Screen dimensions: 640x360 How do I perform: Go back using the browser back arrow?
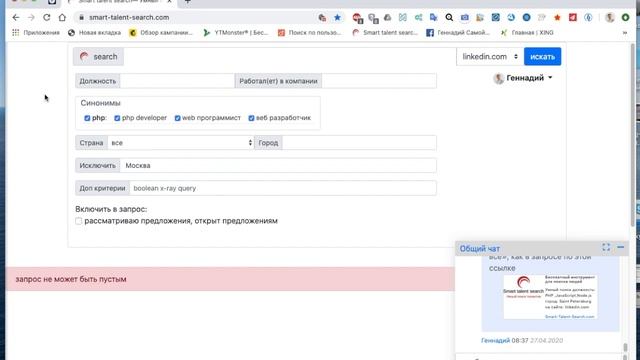click(x=16, y=18)
